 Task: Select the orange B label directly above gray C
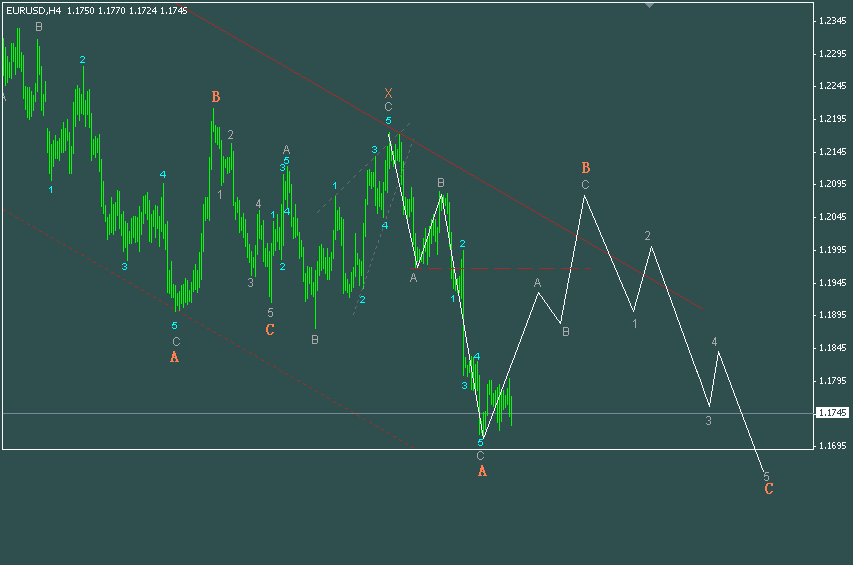[585, 167]
